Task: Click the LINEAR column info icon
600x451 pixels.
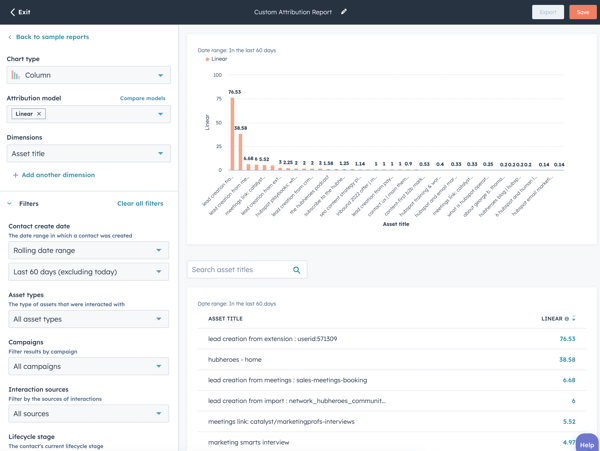Action: point(567,319)
